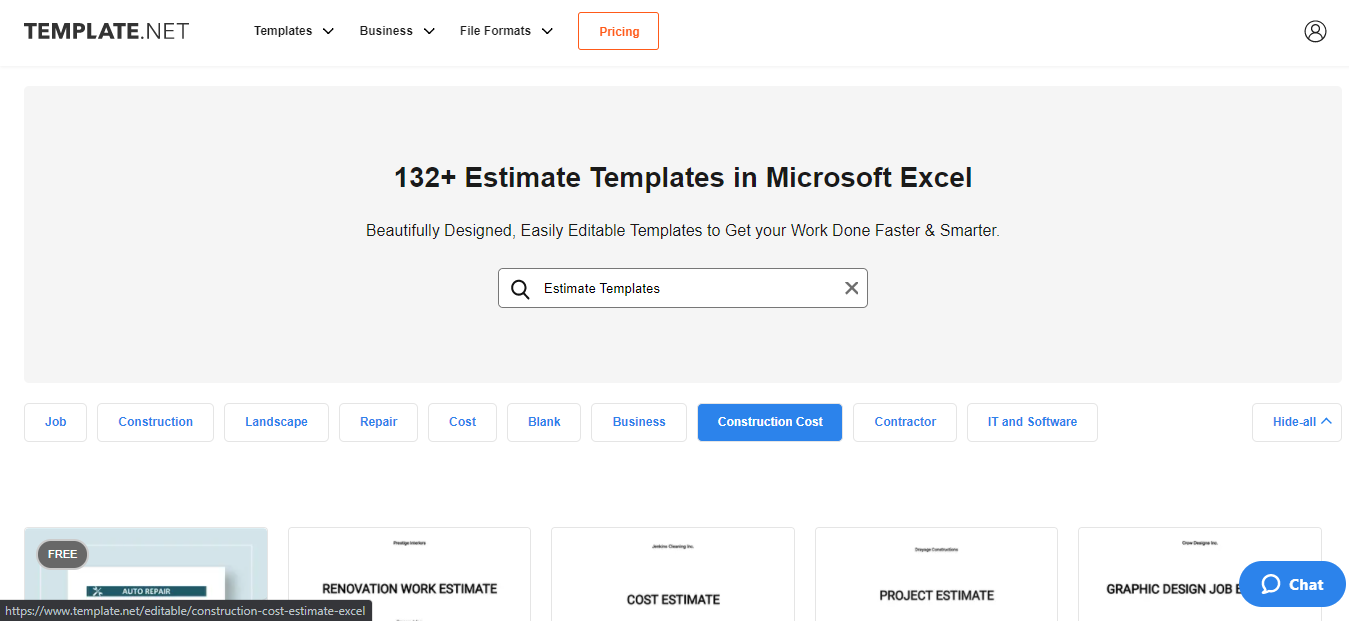
Task: Choose the Repair category chip
Action: point(378,422)
